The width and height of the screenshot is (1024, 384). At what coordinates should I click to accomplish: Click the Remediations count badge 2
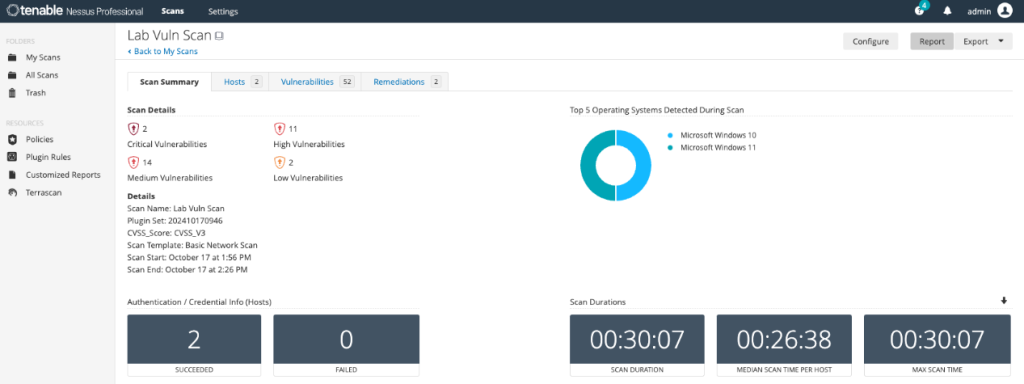point(436,82)
